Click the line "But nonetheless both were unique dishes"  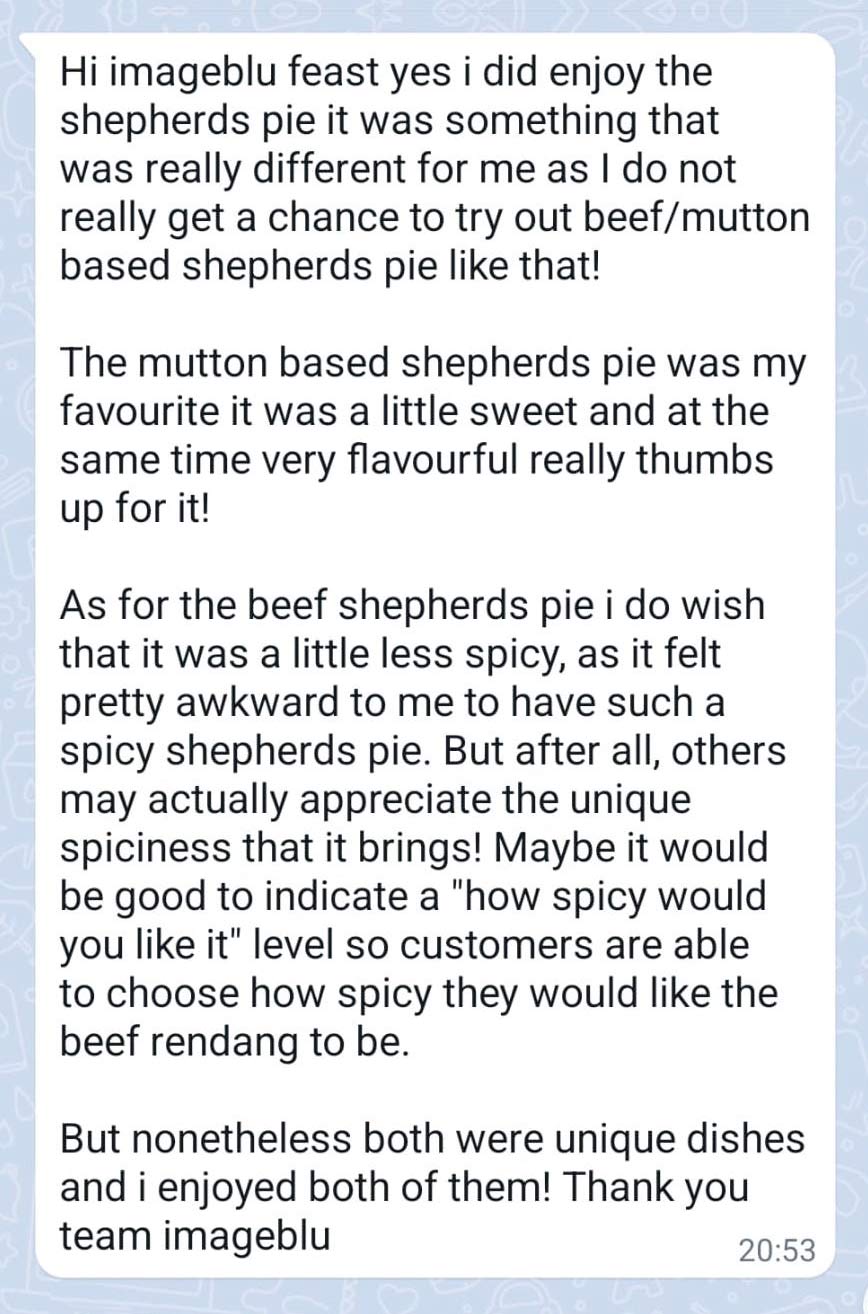point(433,1138)
